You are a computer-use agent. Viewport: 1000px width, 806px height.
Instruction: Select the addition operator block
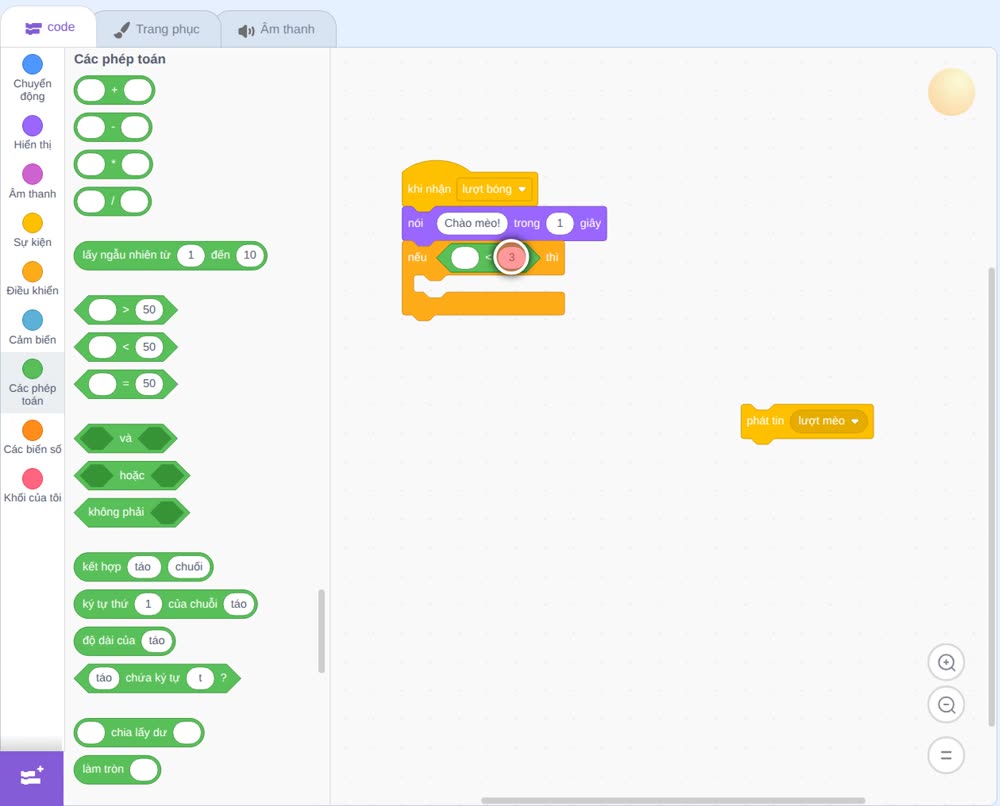[114, 91]
